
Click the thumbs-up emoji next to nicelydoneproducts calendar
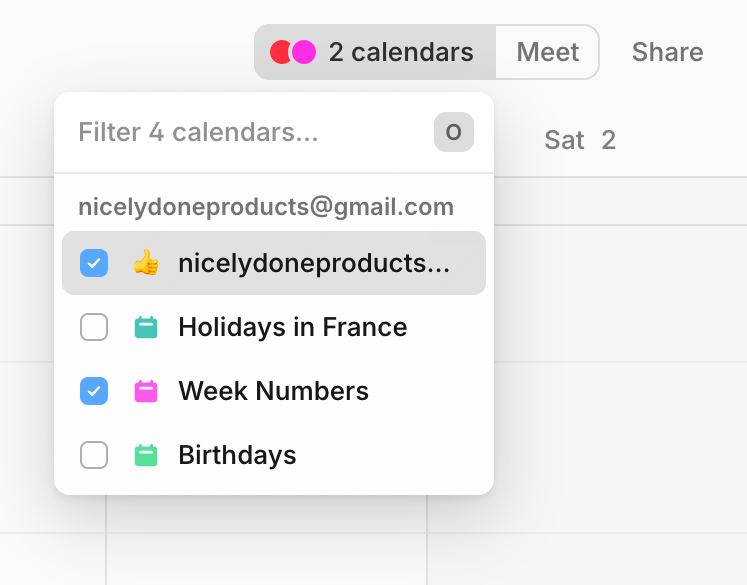(x=146, y=264)
